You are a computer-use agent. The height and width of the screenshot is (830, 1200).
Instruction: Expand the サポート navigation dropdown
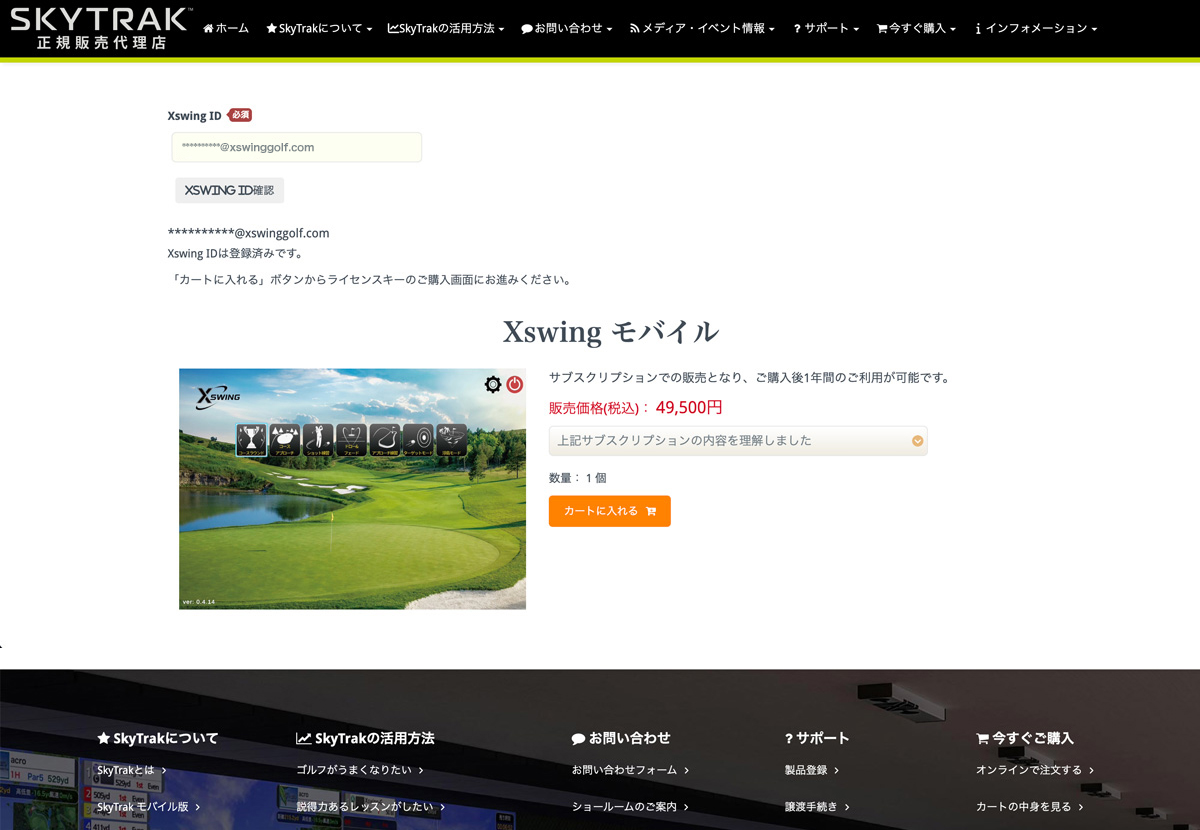point(826,29)
